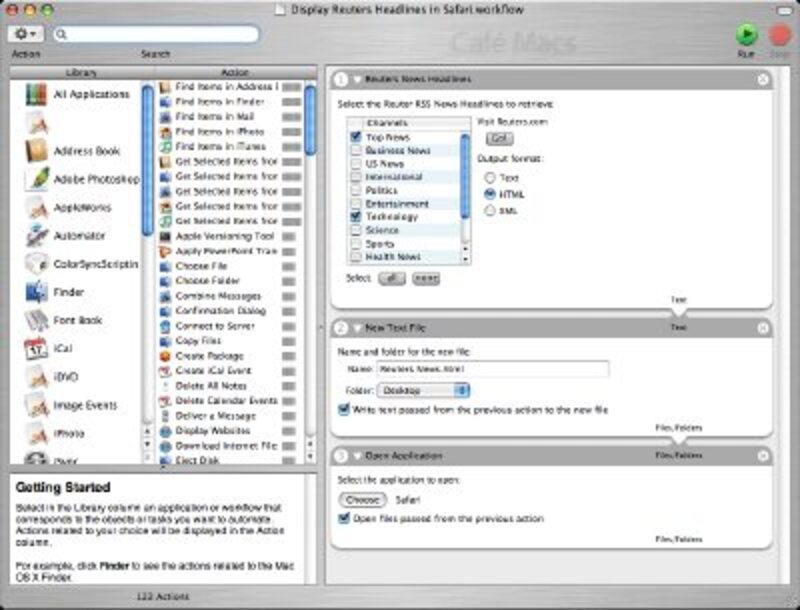800x610 pixels.
Task: Choose Find Items in Mail action
Action: click(x=230, y=117)
